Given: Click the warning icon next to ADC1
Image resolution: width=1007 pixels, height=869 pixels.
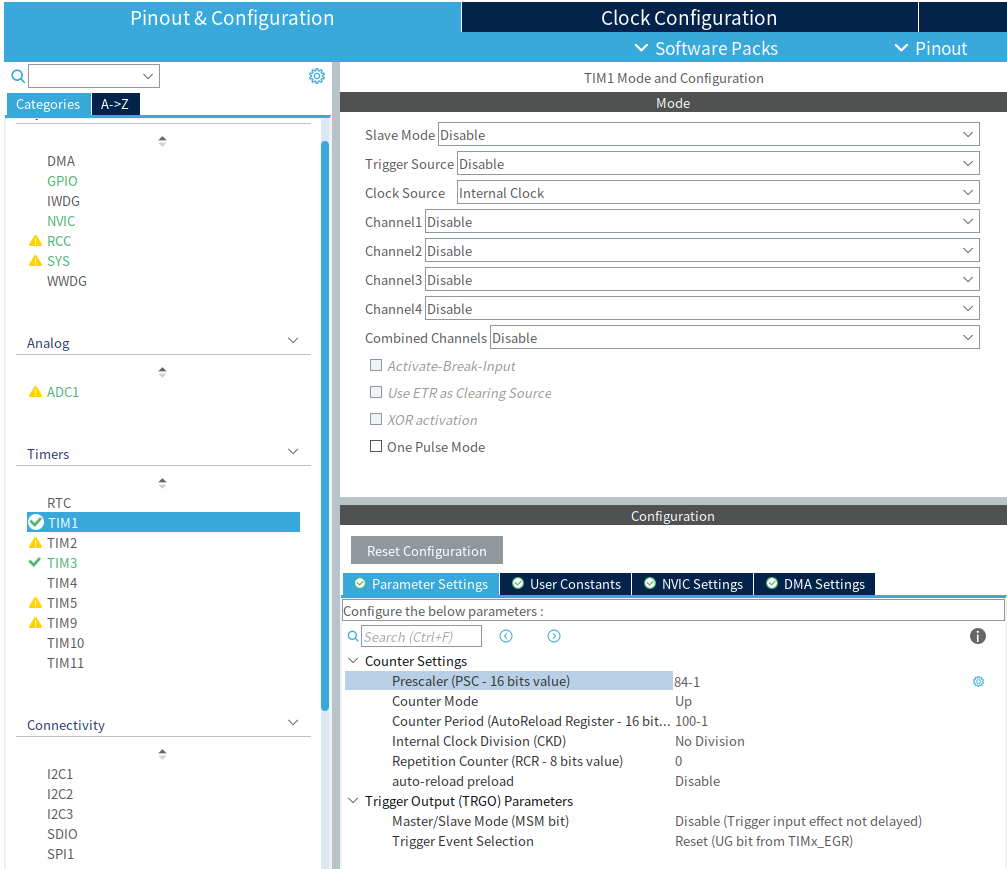Looking at the screenshot, I should 35,392.
